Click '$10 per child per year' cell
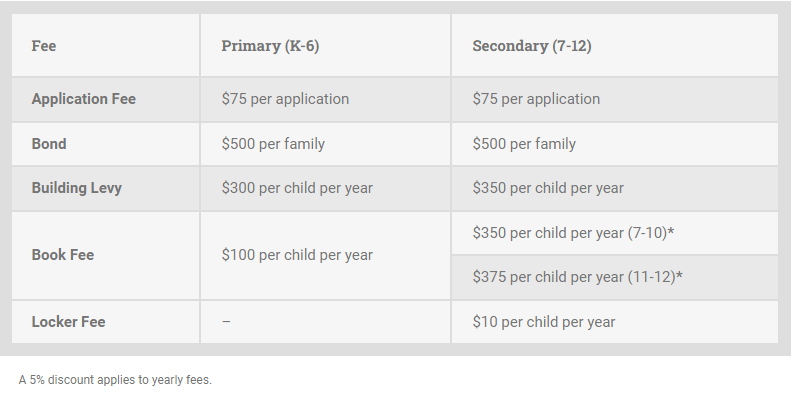 (615, 322)
